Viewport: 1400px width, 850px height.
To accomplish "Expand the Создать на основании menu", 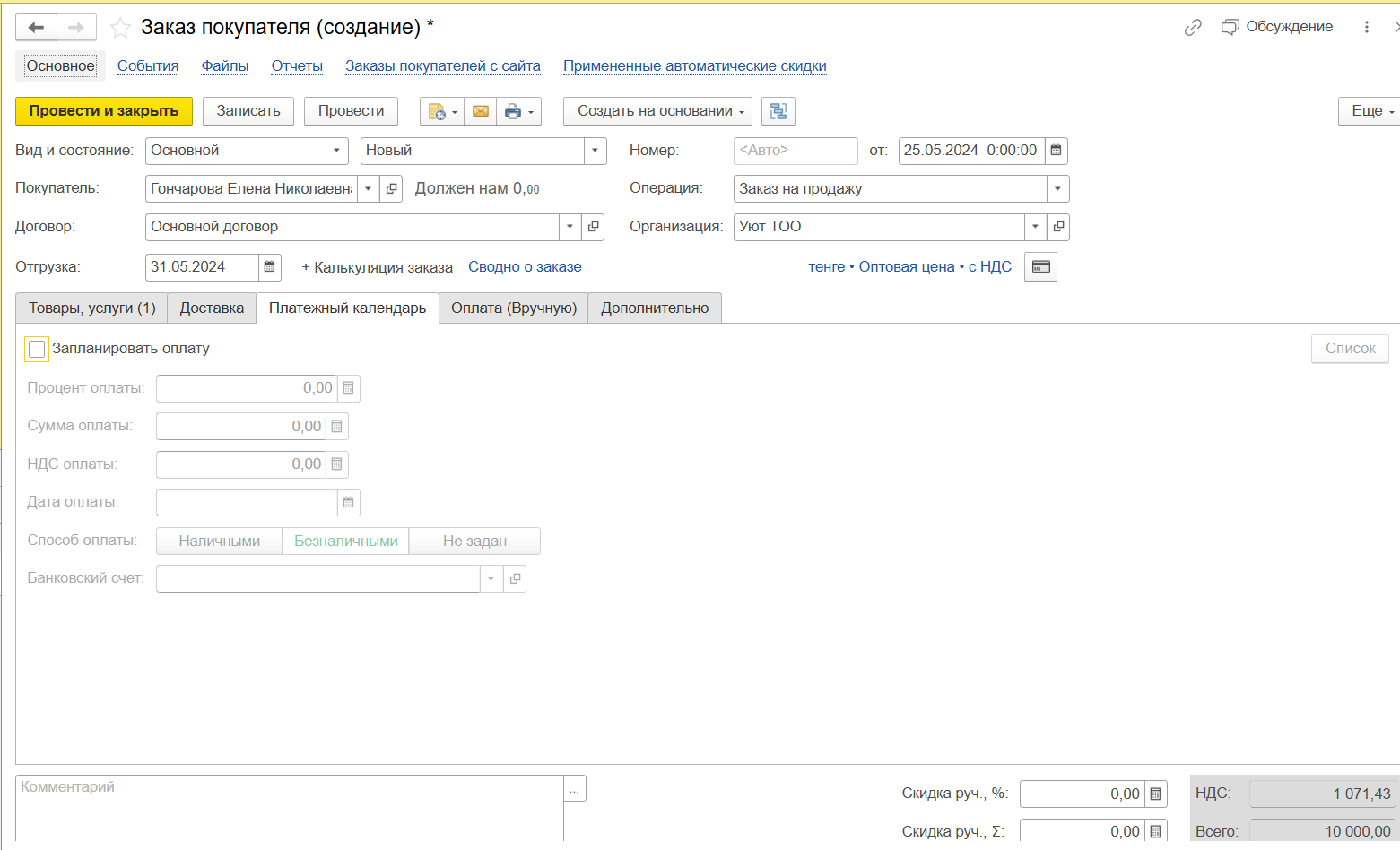I will pyautogui.click(x=659, y=111).
